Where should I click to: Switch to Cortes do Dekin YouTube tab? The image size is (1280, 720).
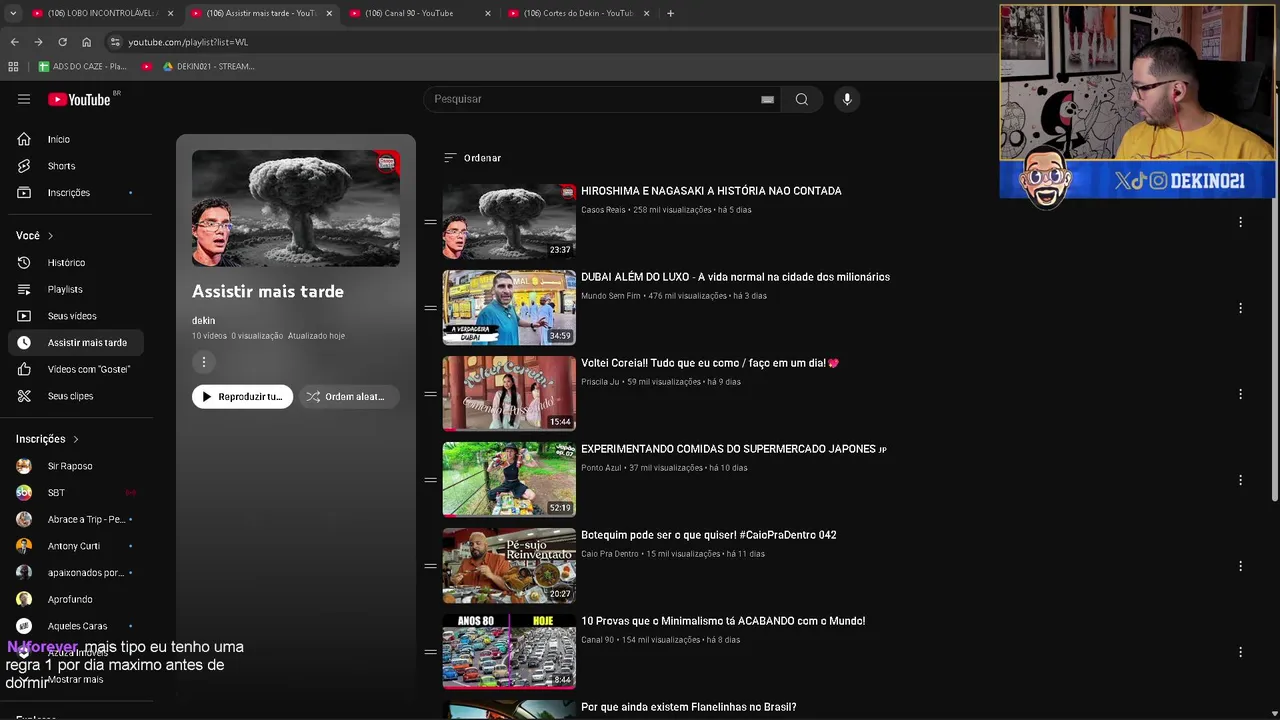tap(577, 13)
